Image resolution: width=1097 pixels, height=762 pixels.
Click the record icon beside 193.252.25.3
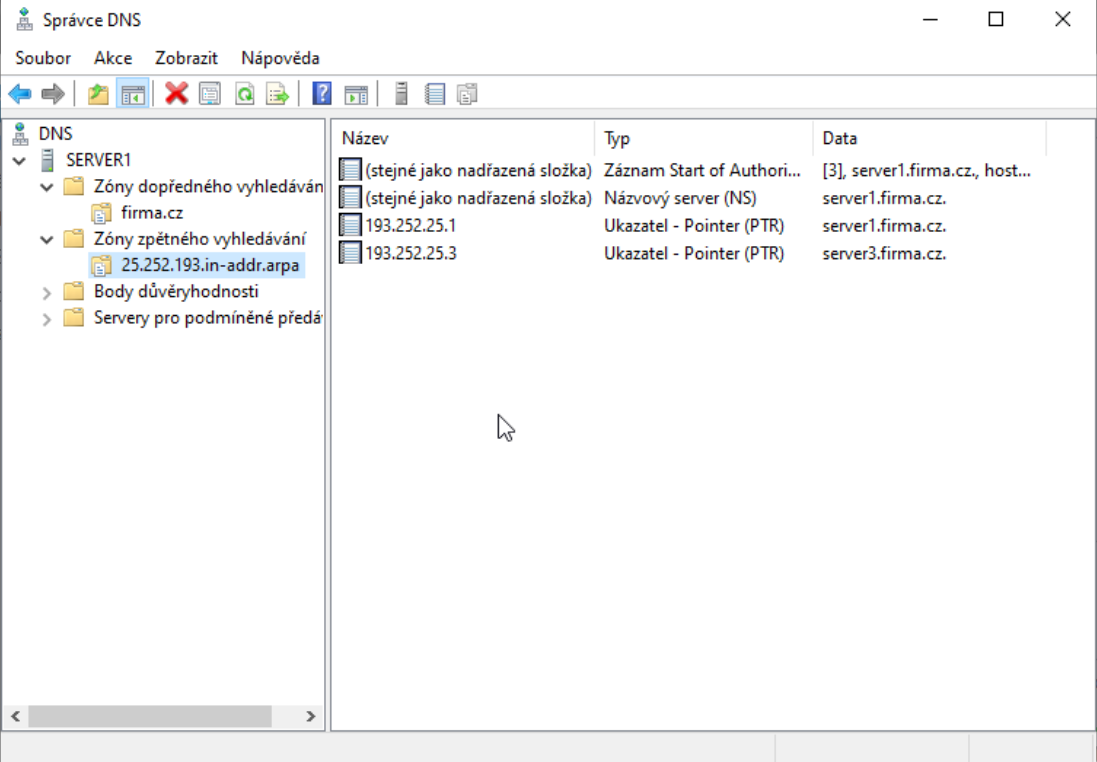pos(350,253)
